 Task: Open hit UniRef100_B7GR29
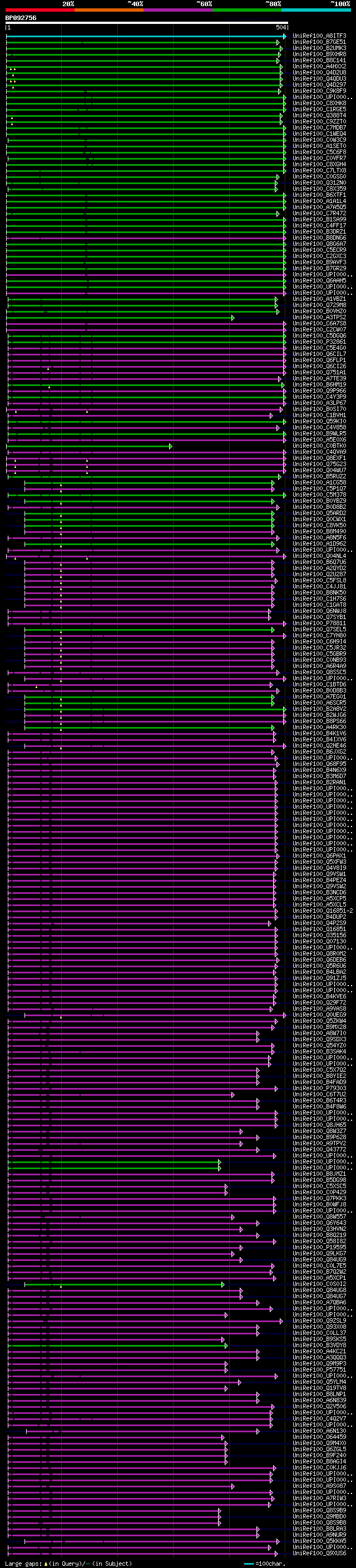click(319, 269)
